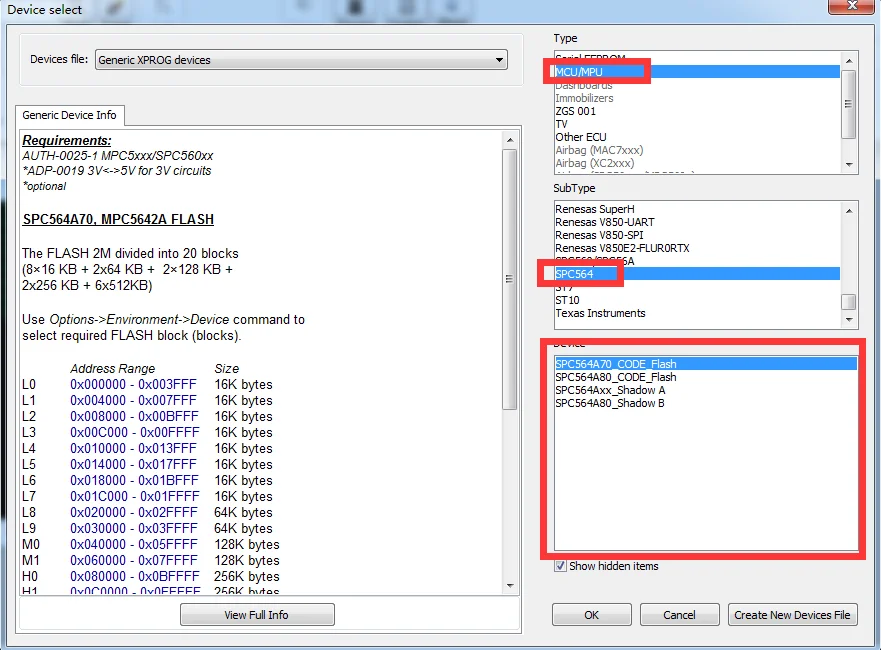Click the Requirements heading text

pos(67,140)
